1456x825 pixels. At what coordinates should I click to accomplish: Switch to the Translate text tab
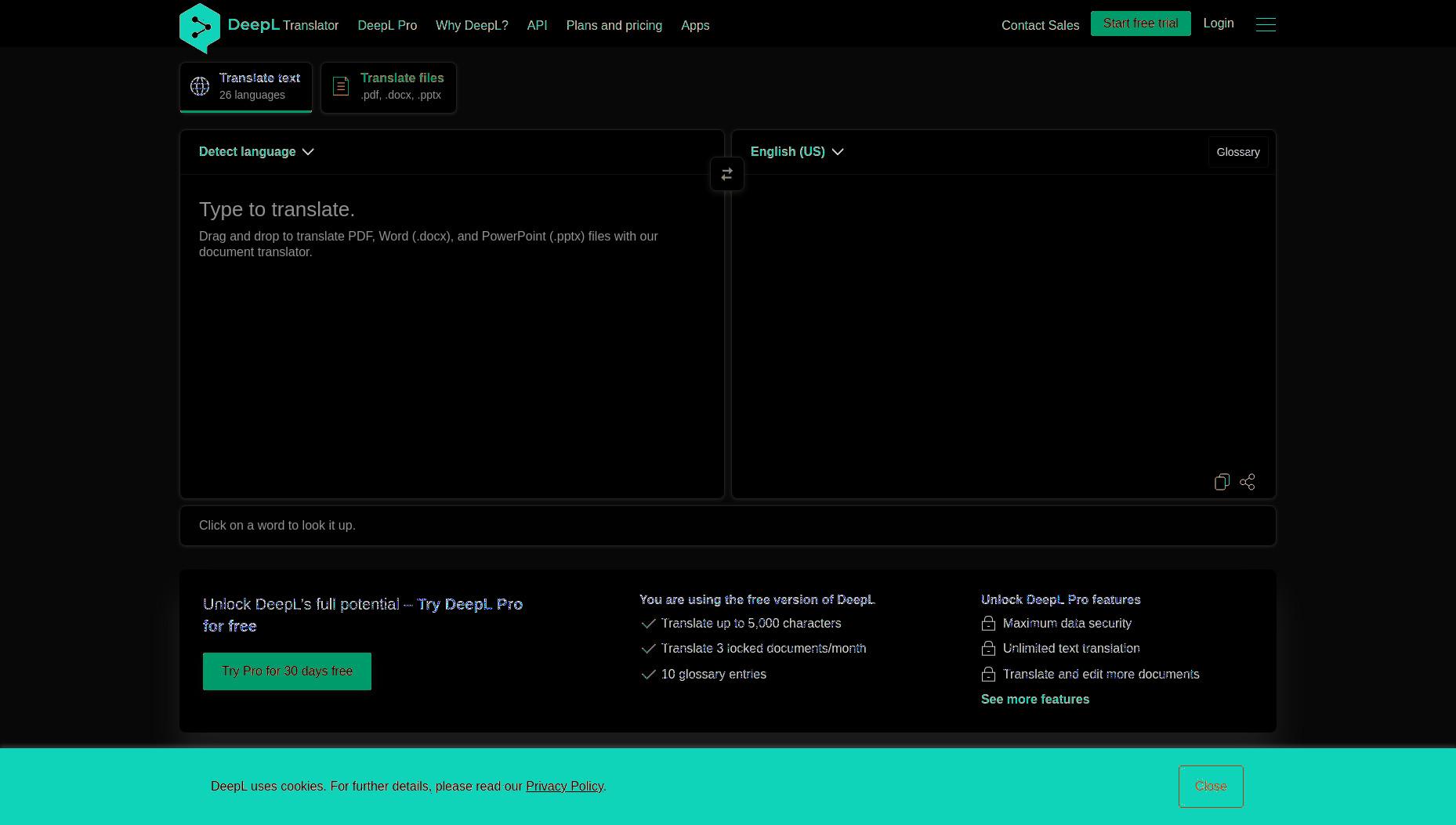246,87
